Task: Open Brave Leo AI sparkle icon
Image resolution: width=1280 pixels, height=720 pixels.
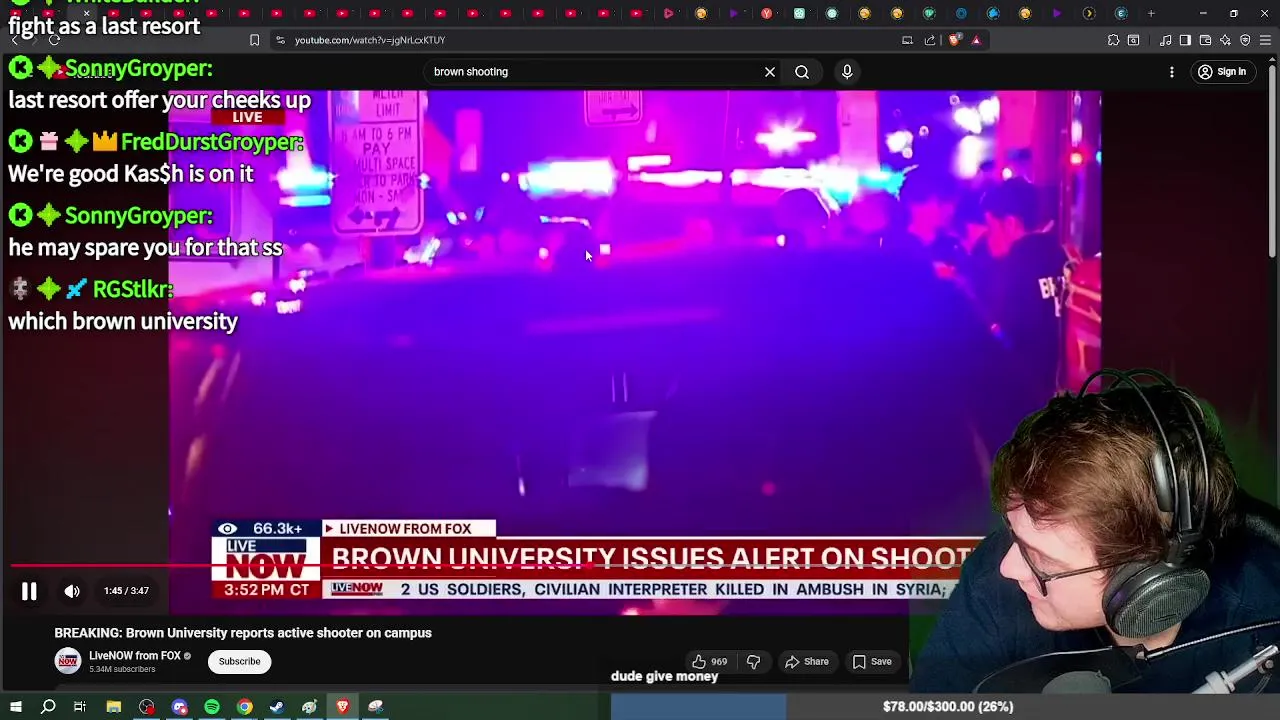Action: (x=1225, y=40)
